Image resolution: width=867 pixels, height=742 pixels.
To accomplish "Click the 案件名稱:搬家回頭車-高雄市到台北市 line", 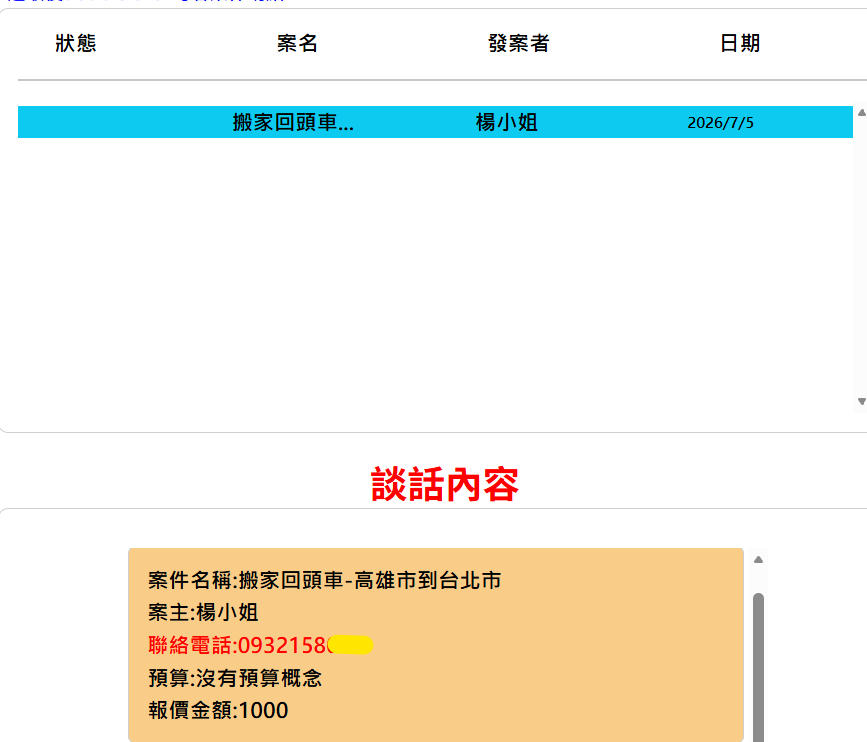I will pos(325,581).
